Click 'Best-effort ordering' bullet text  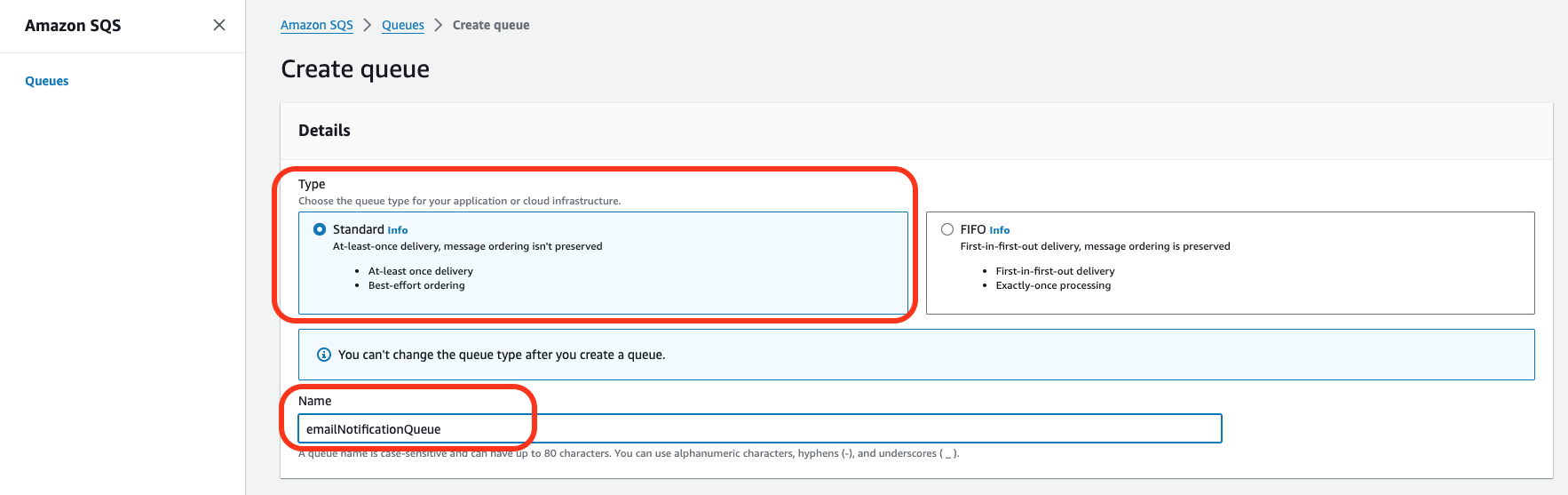pos(416,285)
